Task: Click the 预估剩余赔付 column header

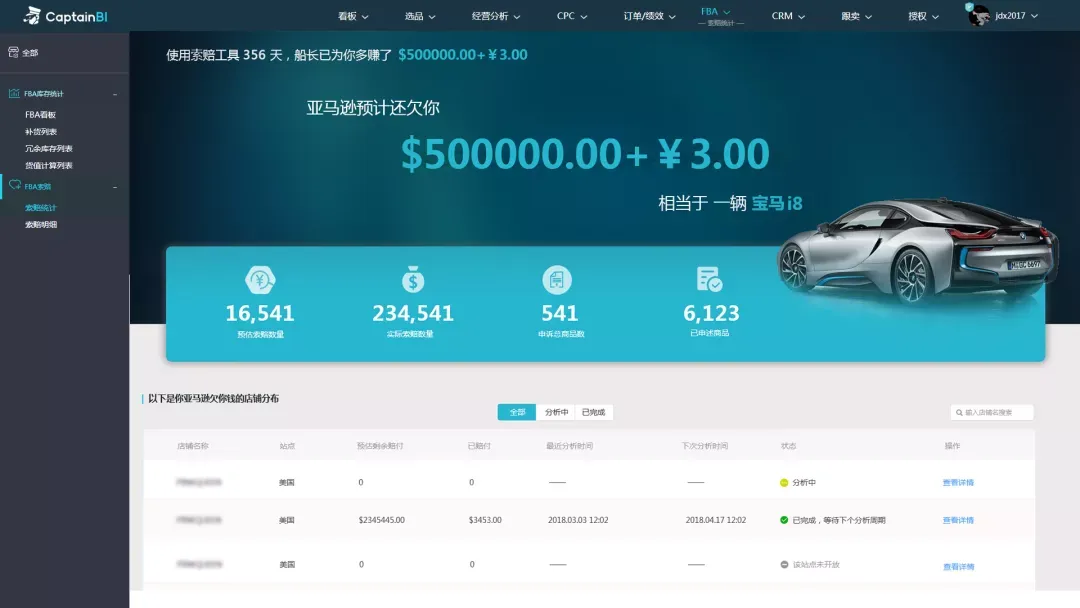Action: tap(380, 446)
